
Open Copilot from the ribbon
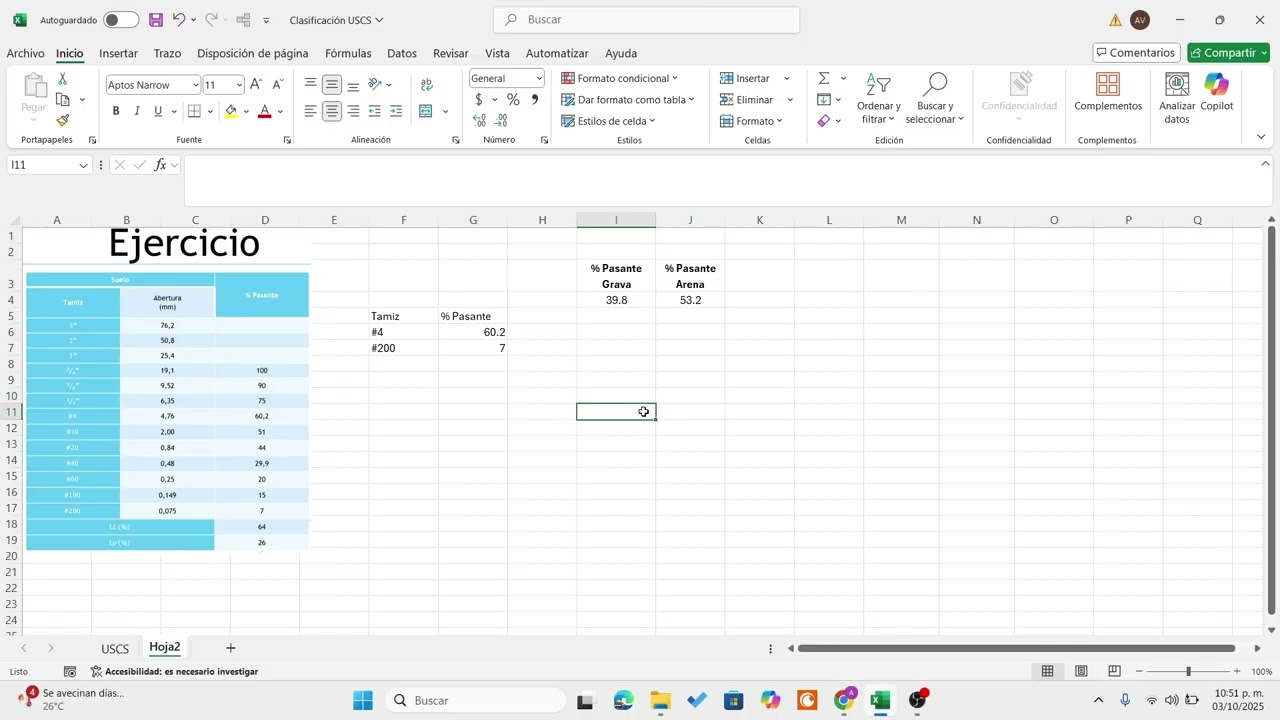1217,92
